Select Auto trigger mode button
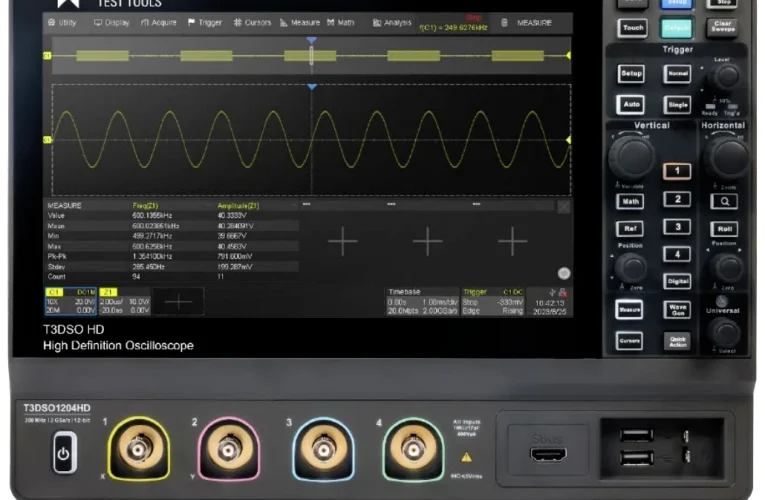The height and width of the screenshot is (500, 765). (x=631, y=104)
